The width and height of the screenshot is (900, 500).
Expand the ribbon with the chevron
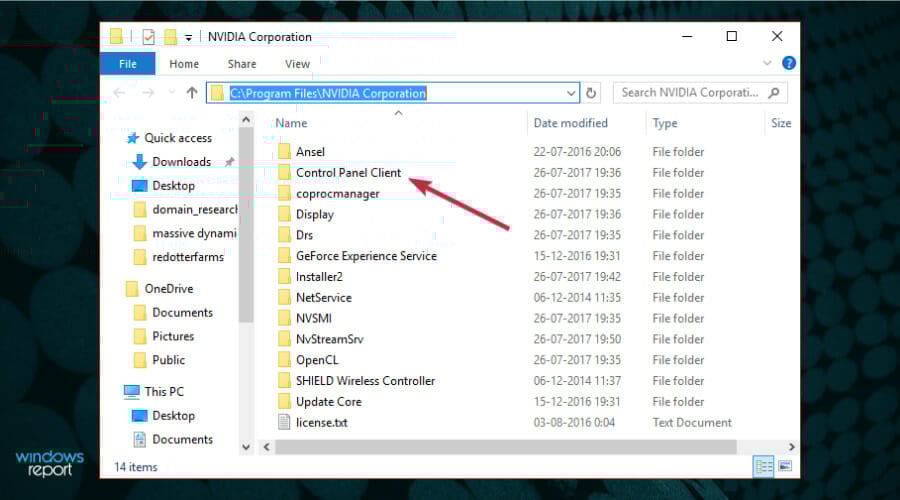pyautogui.click(x=767, y=63)
